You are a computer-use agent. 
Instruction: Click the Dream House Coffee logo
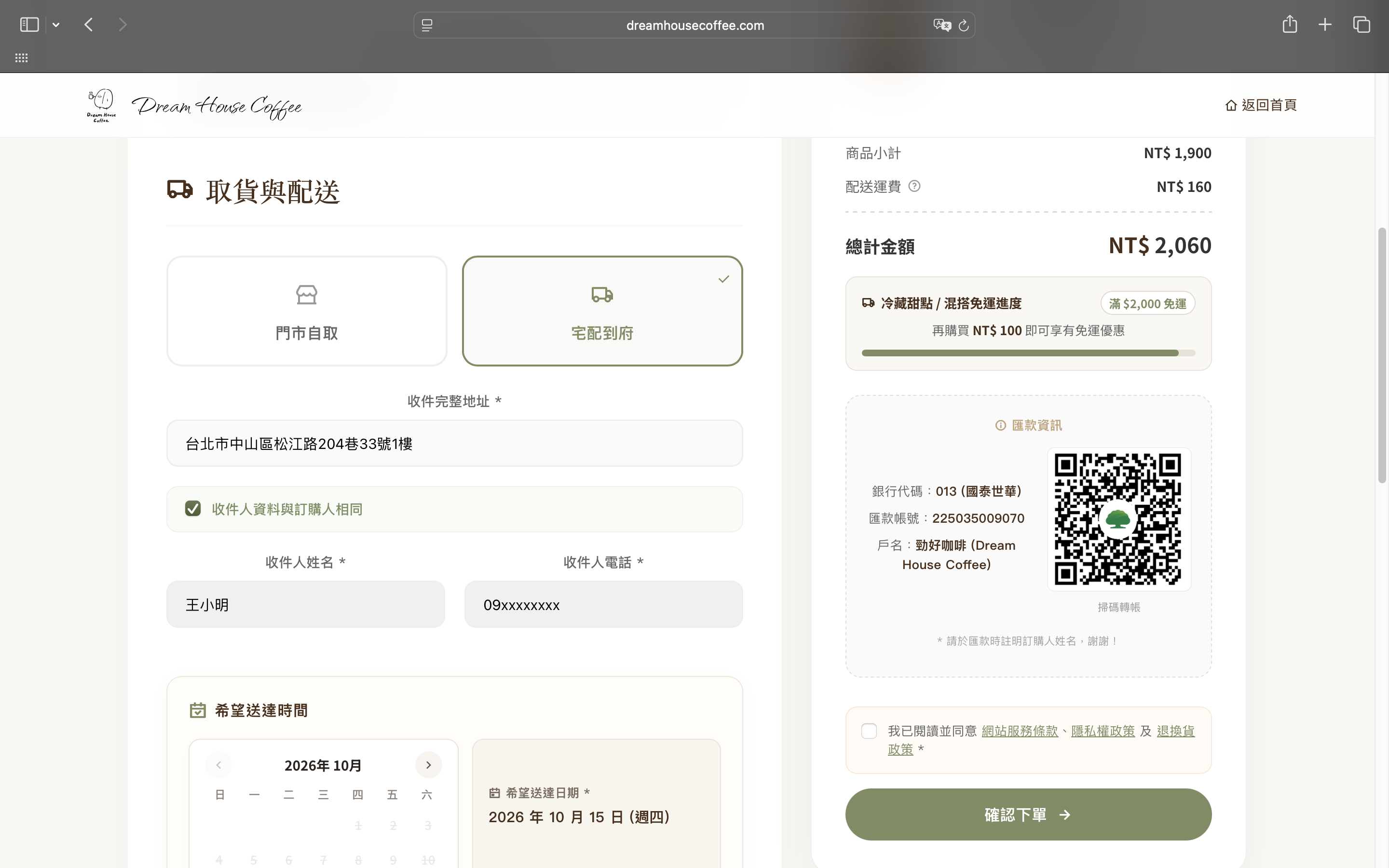[194, 106]
